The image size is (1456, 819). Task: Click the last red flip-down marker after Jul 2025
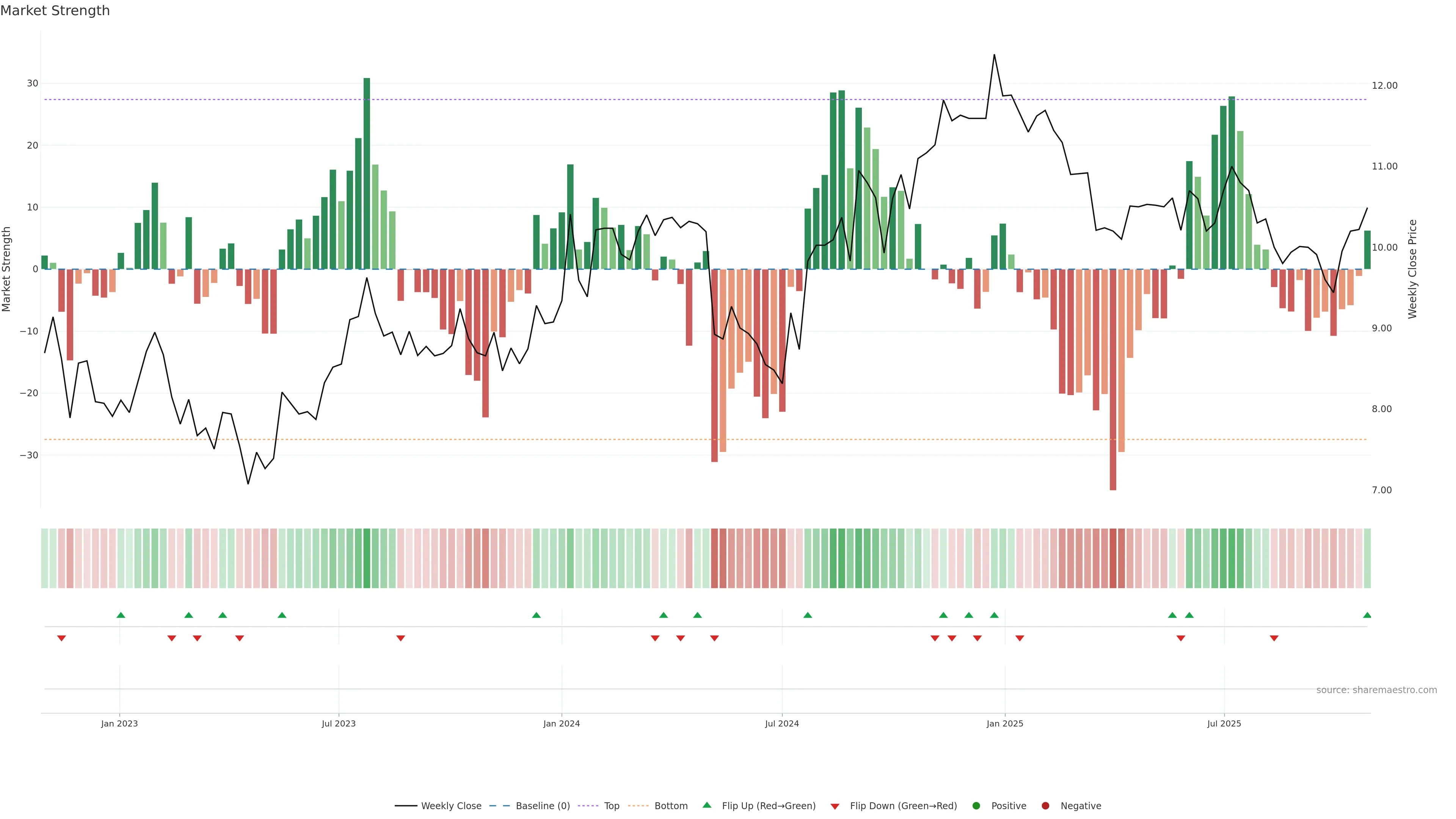click(x=1274, y=638)
